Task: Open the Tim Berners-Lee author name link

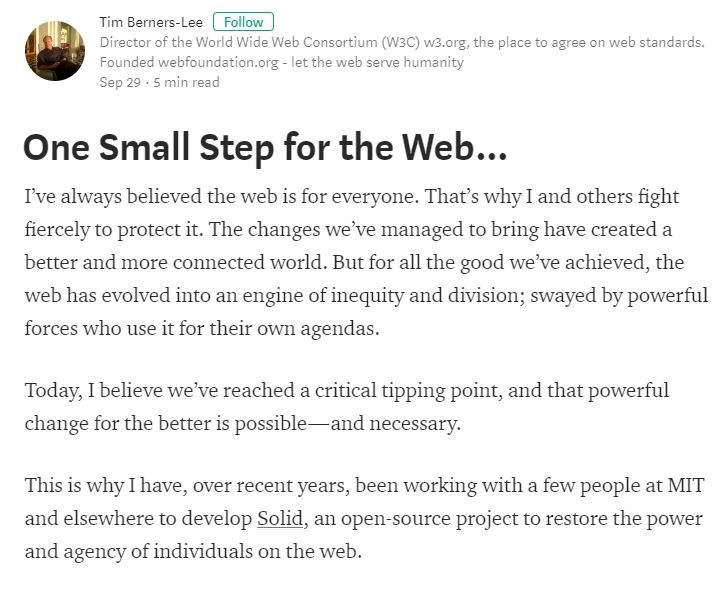Action: 151,22
